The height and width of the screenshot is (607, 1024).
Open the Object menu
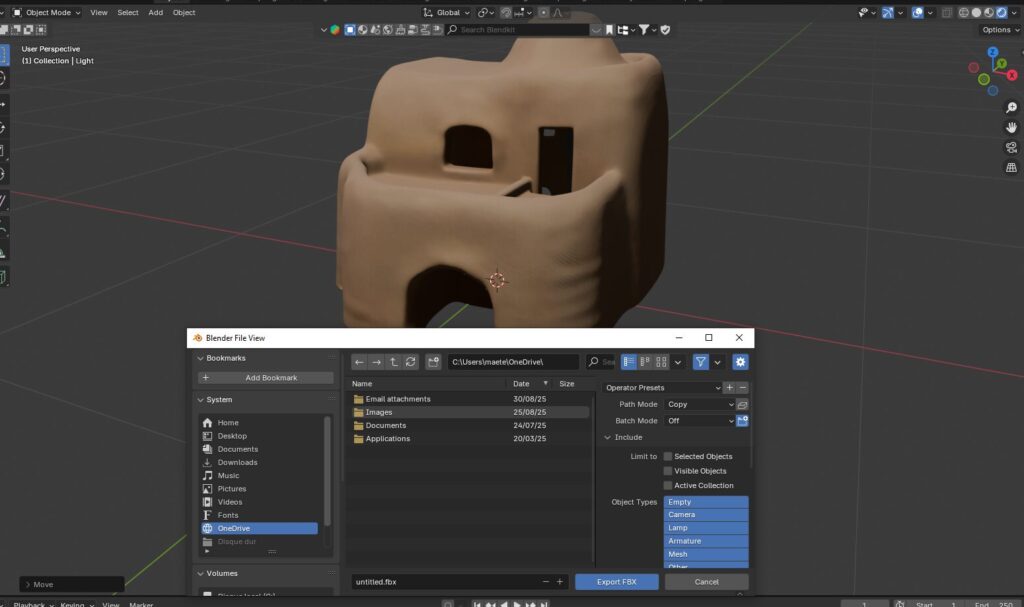tap(184, 12)
